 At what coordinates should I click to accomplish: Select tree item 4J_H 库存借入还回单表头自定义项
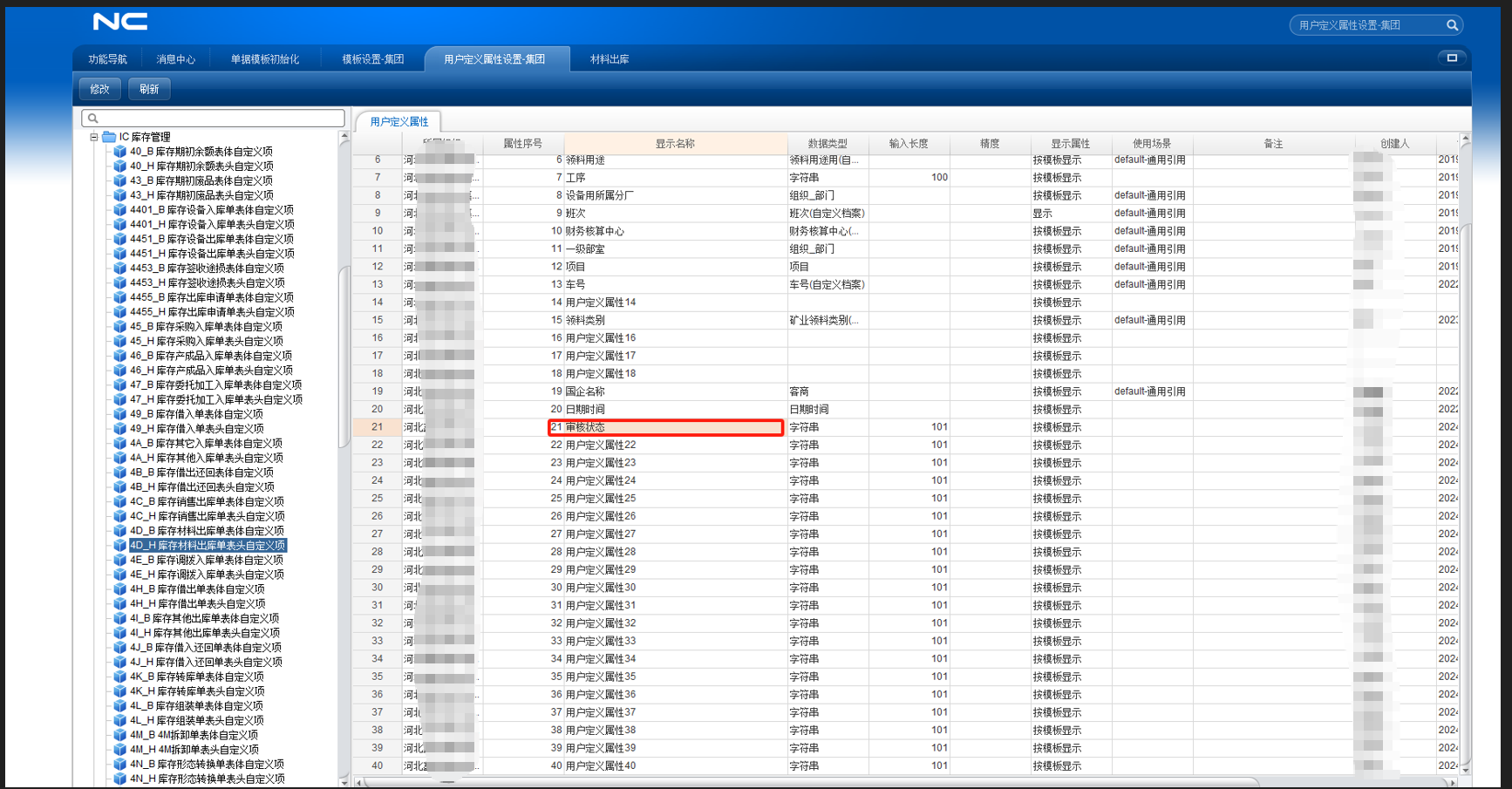pos(207,662)
